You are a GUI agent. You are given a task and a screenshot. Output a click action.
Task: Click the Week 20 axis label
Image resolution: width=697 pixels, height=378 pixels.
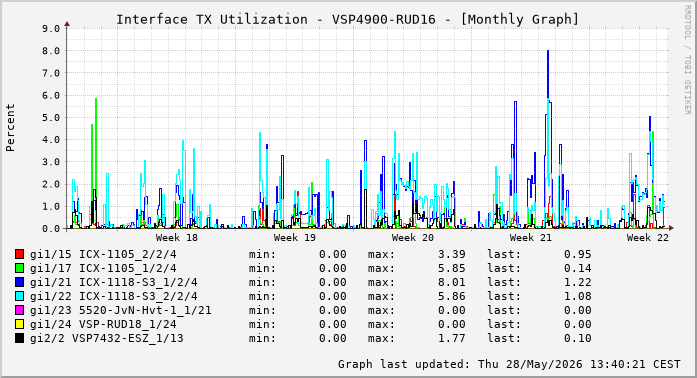pyautogui.click(x=413, y=237)
